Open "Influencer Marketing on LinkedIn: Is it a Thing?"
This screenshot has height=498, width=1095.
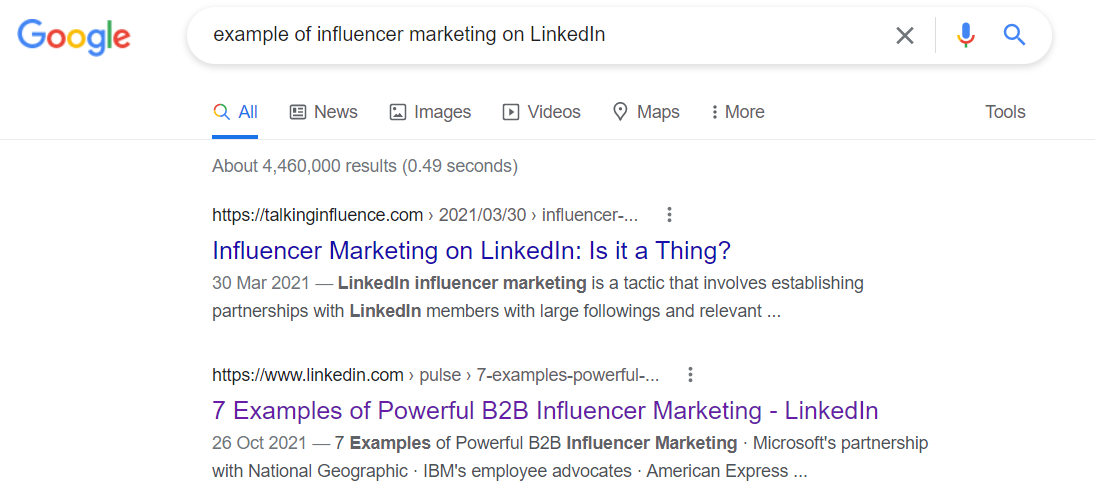tap(472, 249)
